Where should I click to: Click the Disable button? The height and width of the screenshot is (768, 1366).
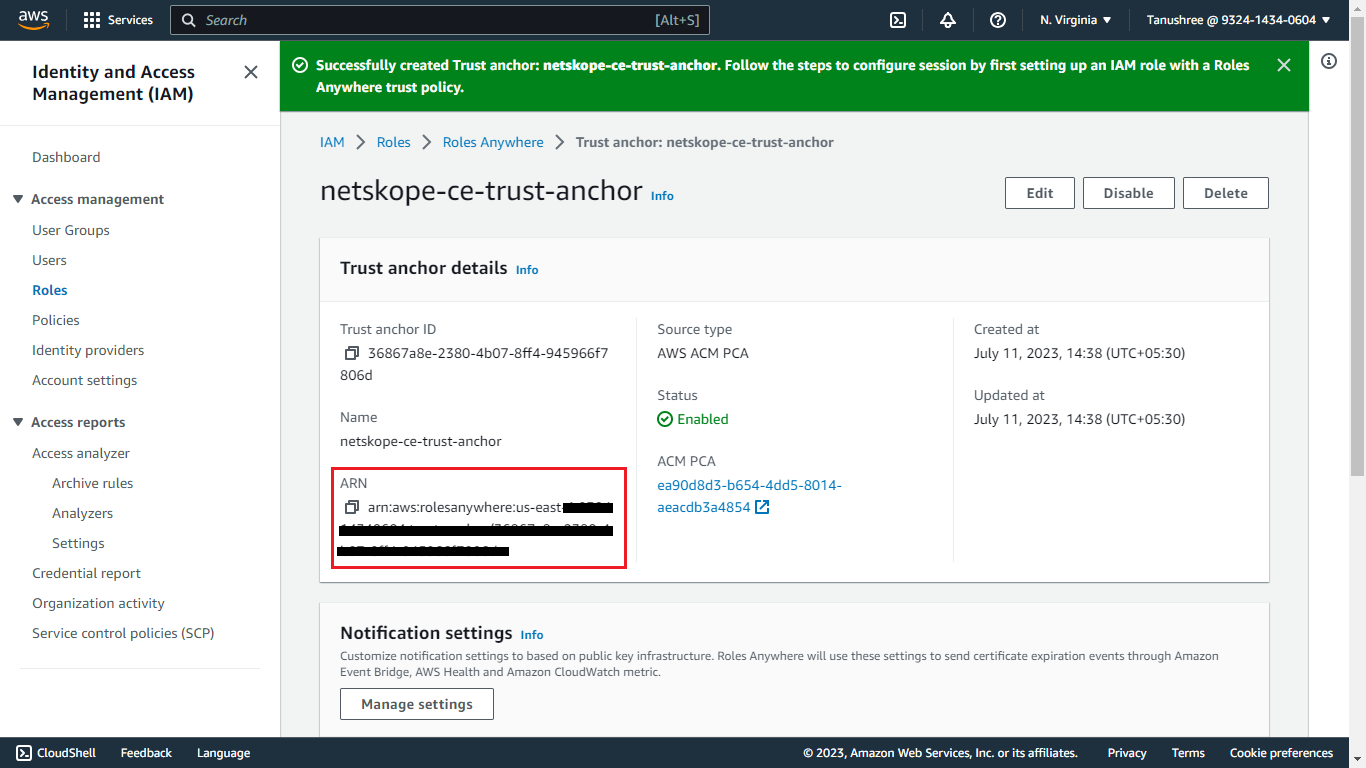tap(1129, 193)
